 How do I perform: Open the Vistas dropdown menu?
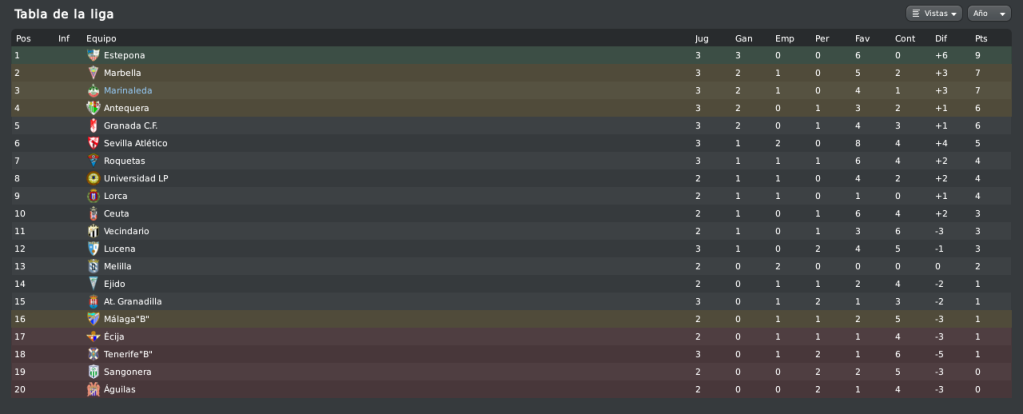[x=934, y=13]
